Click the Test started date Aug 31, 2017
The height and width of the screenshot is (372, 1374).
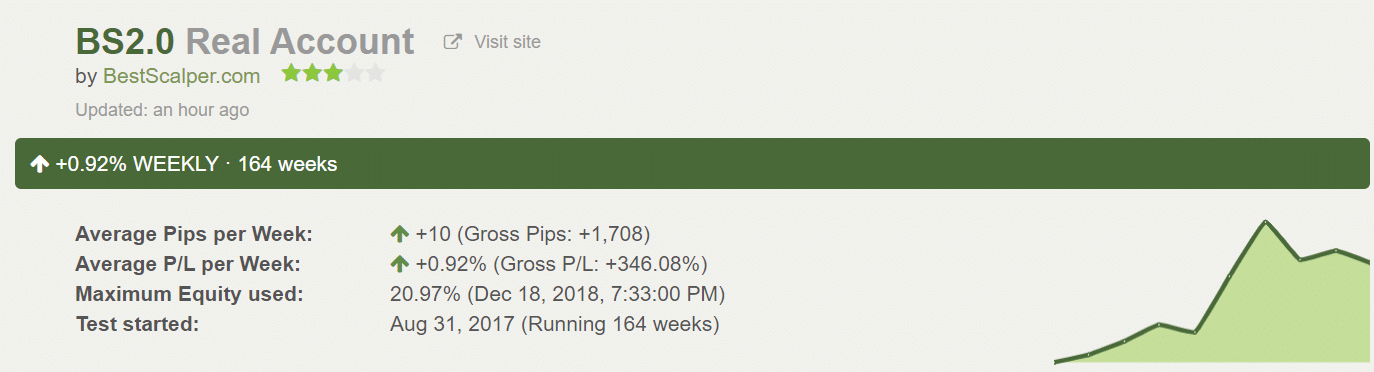(452, 324)
